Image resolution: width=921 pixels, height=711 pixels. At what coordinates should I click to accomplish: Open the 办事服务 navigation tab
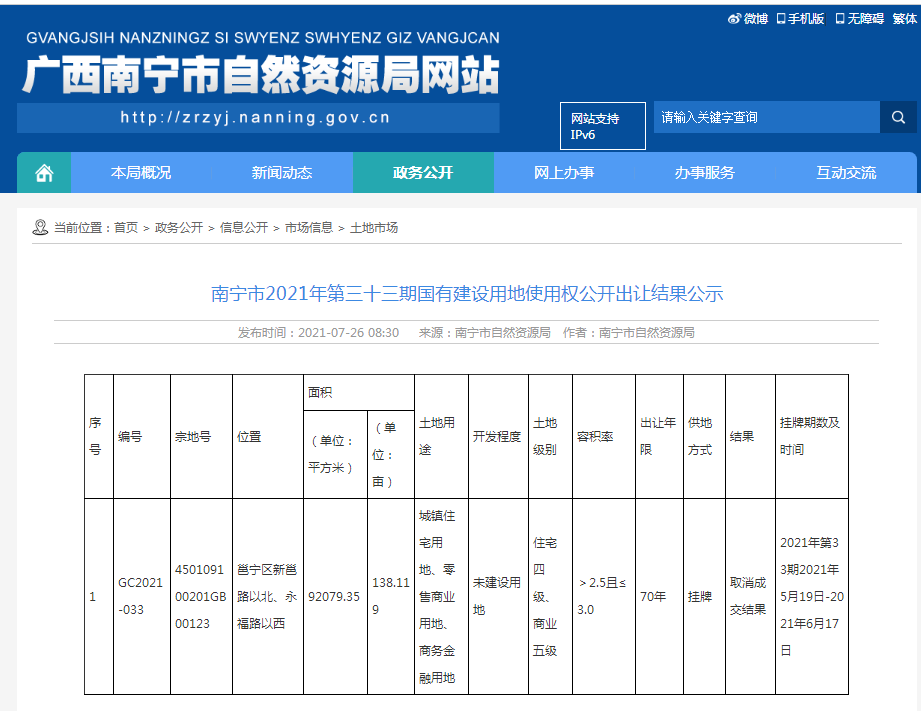(x=705, y=173)
